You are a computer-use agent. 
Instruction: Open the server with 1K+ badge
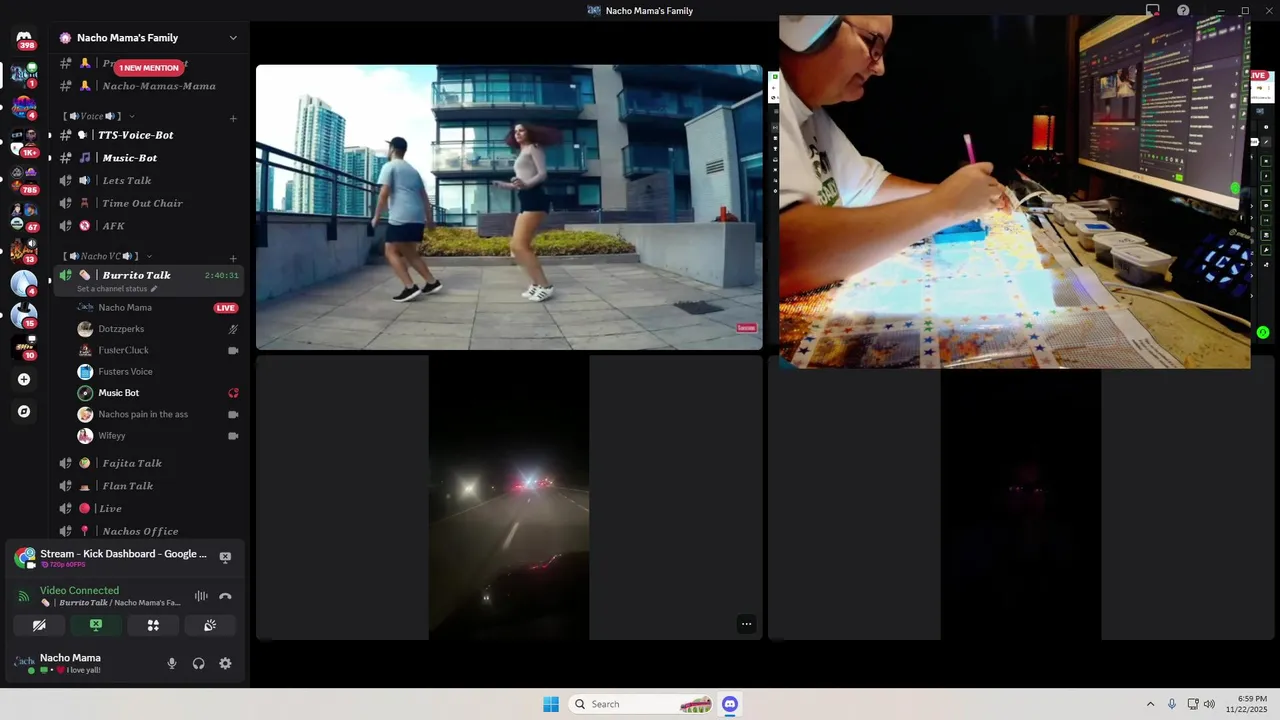(24, 142)
